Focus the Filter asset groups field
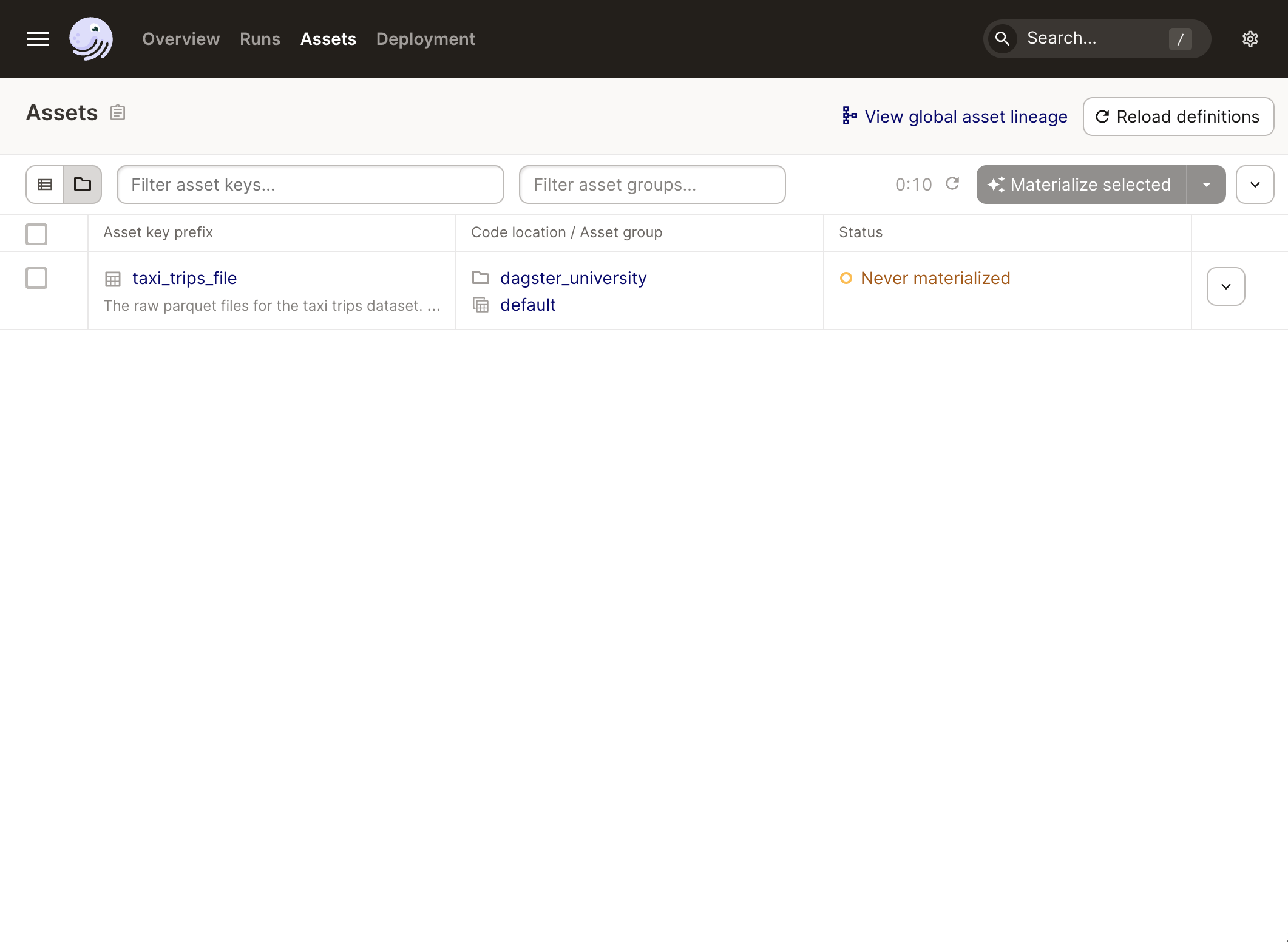 [x=652, y=185]
